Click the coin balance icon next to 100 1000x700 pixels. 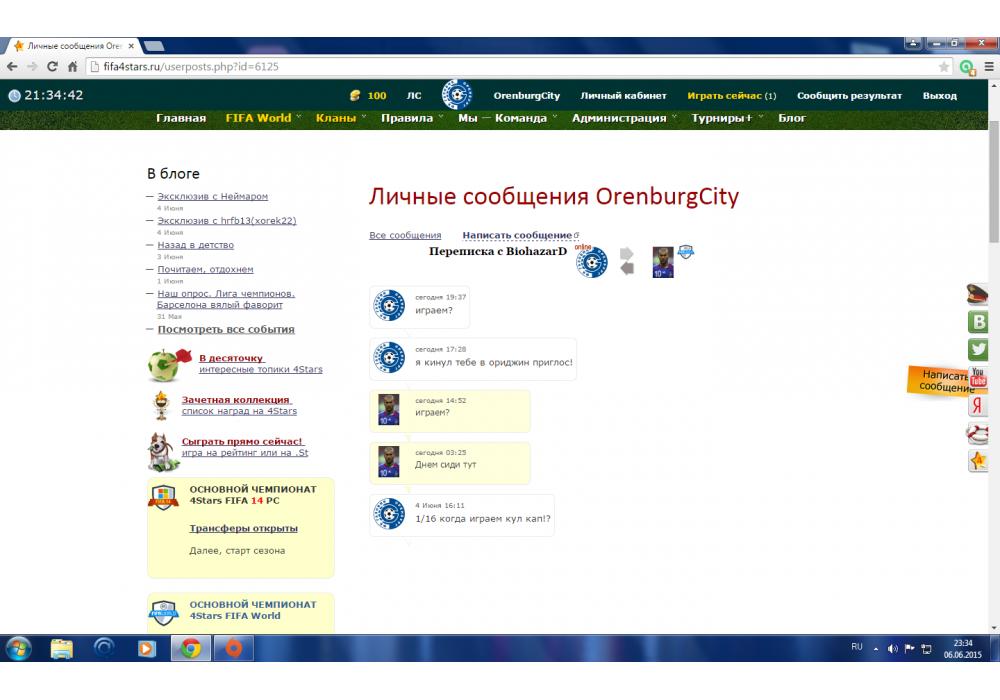click(x=355, y=96)
